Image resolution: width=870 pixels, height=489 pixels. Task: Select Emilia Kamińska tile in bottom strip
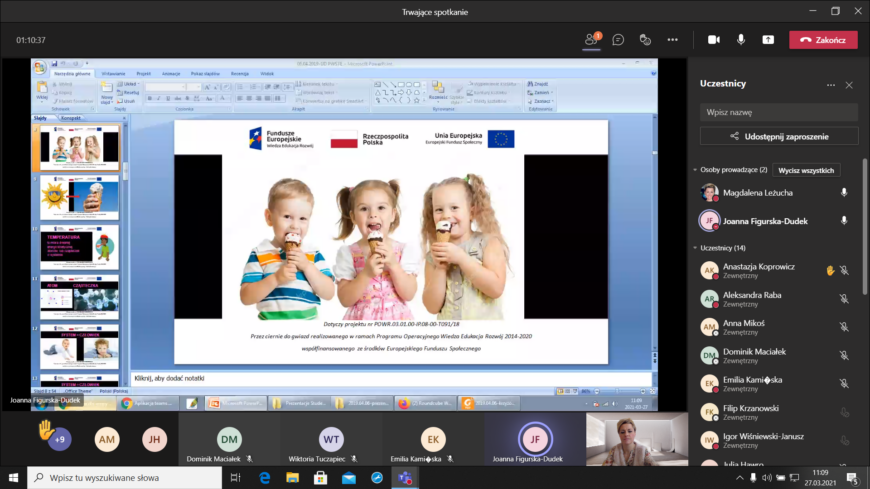click(x=433, y=439)
